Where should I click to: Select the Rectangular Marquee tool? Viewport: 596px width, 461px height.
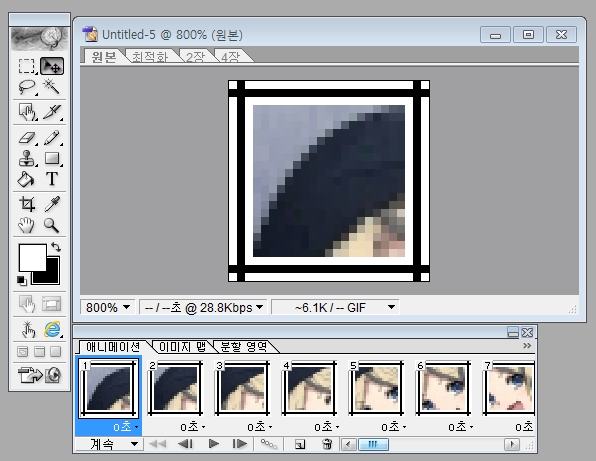27,66
